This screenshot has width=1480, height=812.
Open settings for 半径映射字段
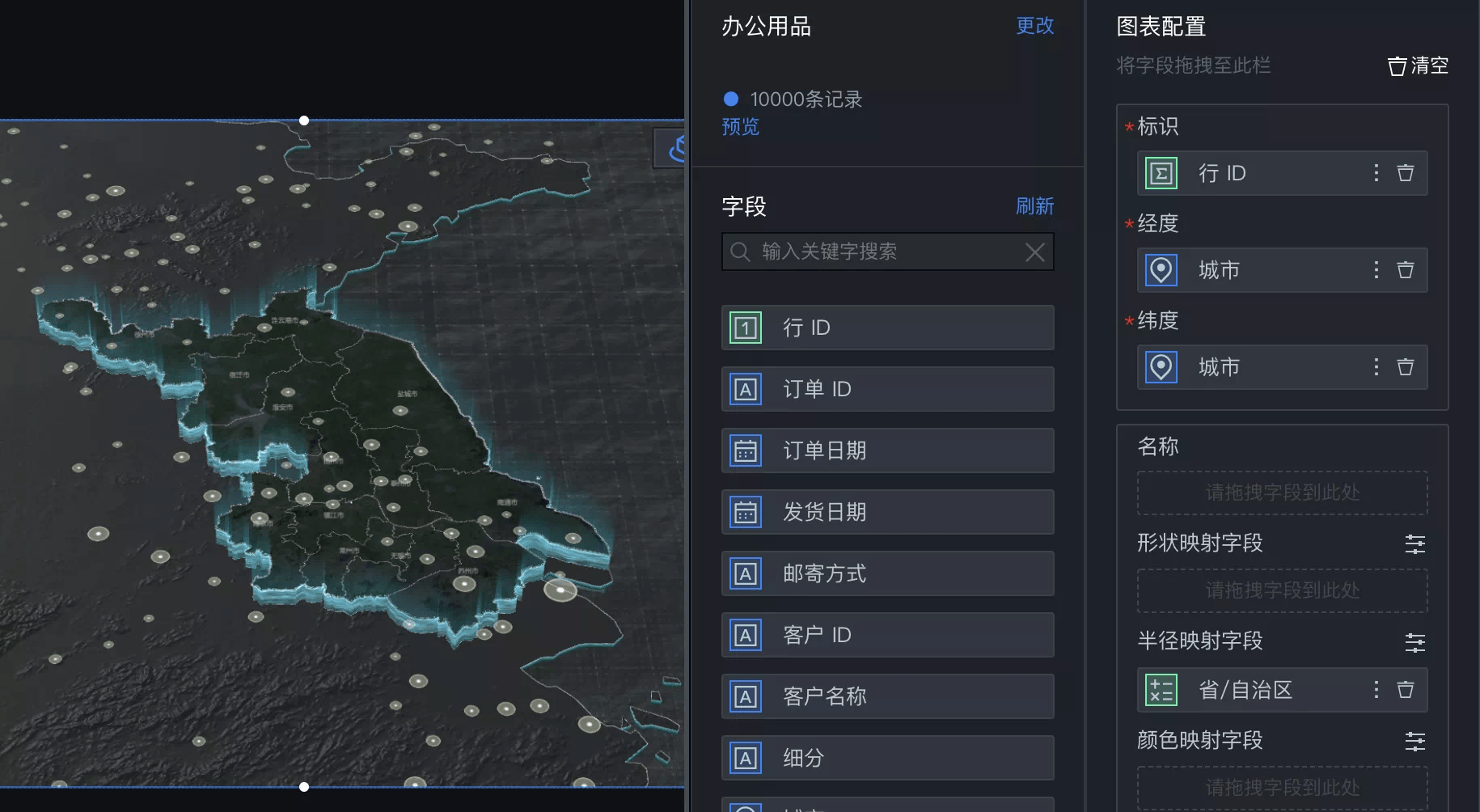(x=1414, y=643)
